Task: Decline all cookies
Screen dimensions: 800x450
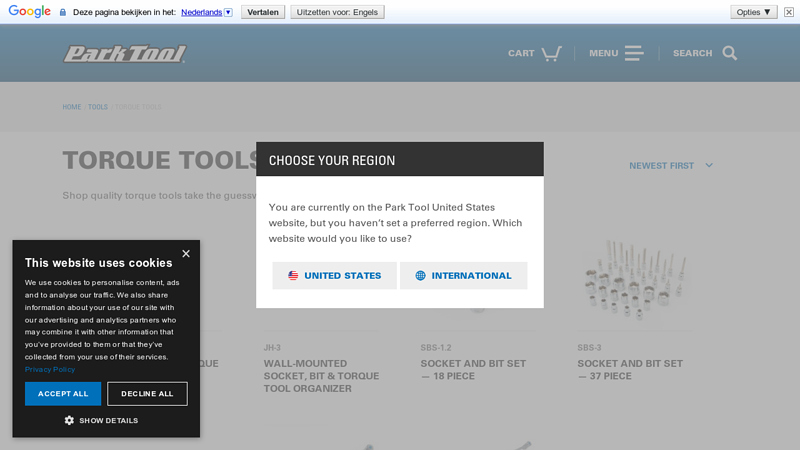Action: click(147, 394)
